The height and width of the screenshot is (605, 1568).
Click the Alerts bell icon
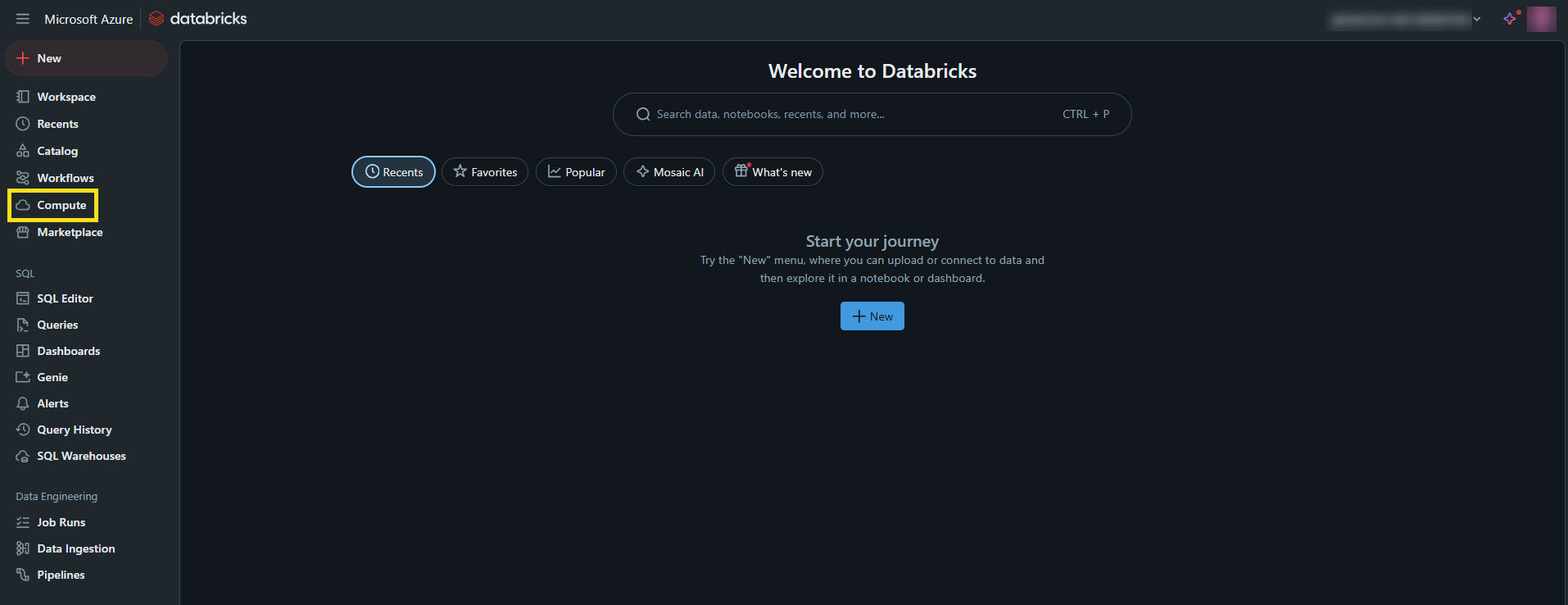pos(23,403)
